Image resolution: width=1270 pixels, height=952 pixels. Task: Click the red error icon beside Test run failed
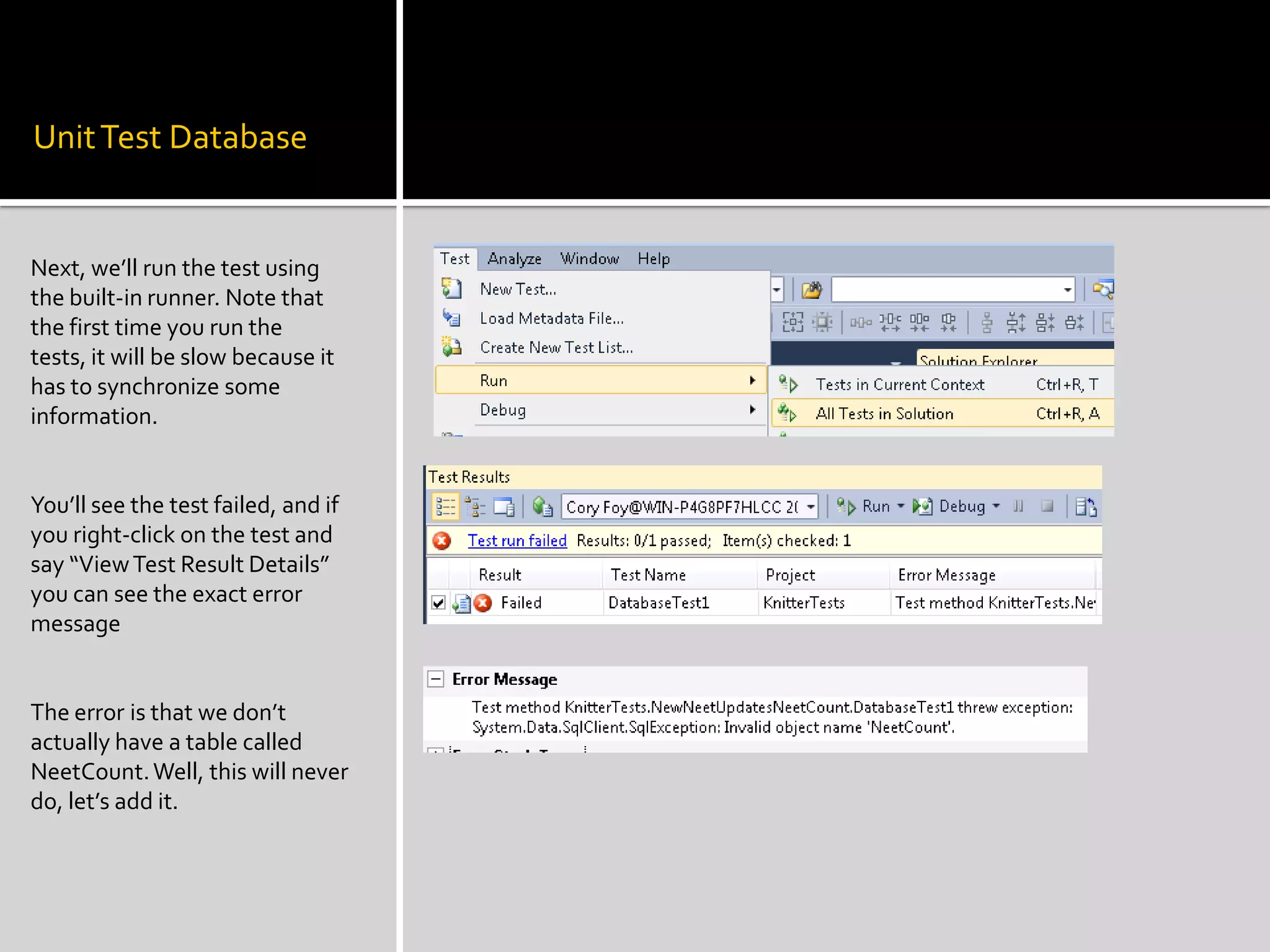442,540
